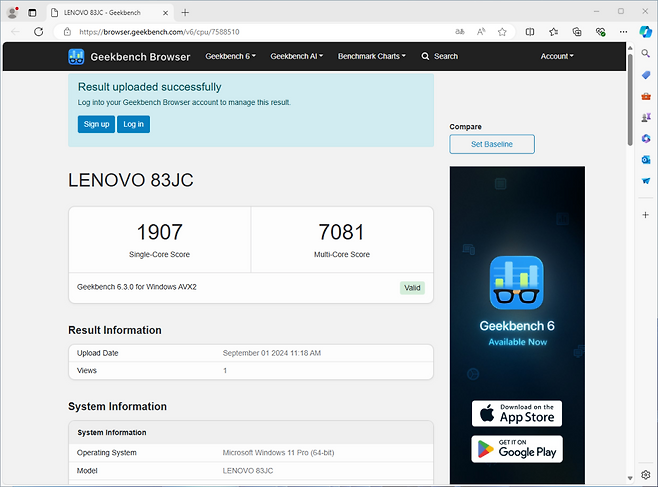This screenshot has width=658, height=487.
Task: Click the Geekbench Browser logo icon
Action: tap(77, 57)
